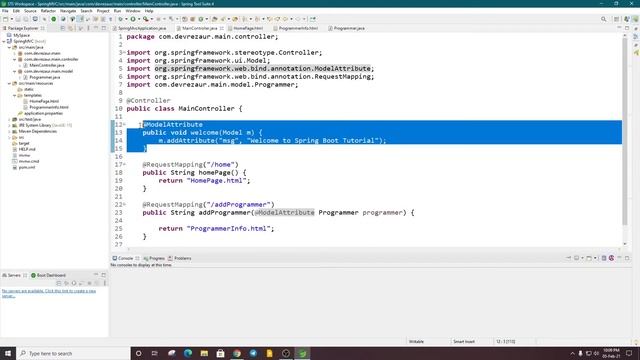Image resolution: width=640 pixels, height=360 pixels.
Task: Open the Window menu
Action: pos(133,11)
